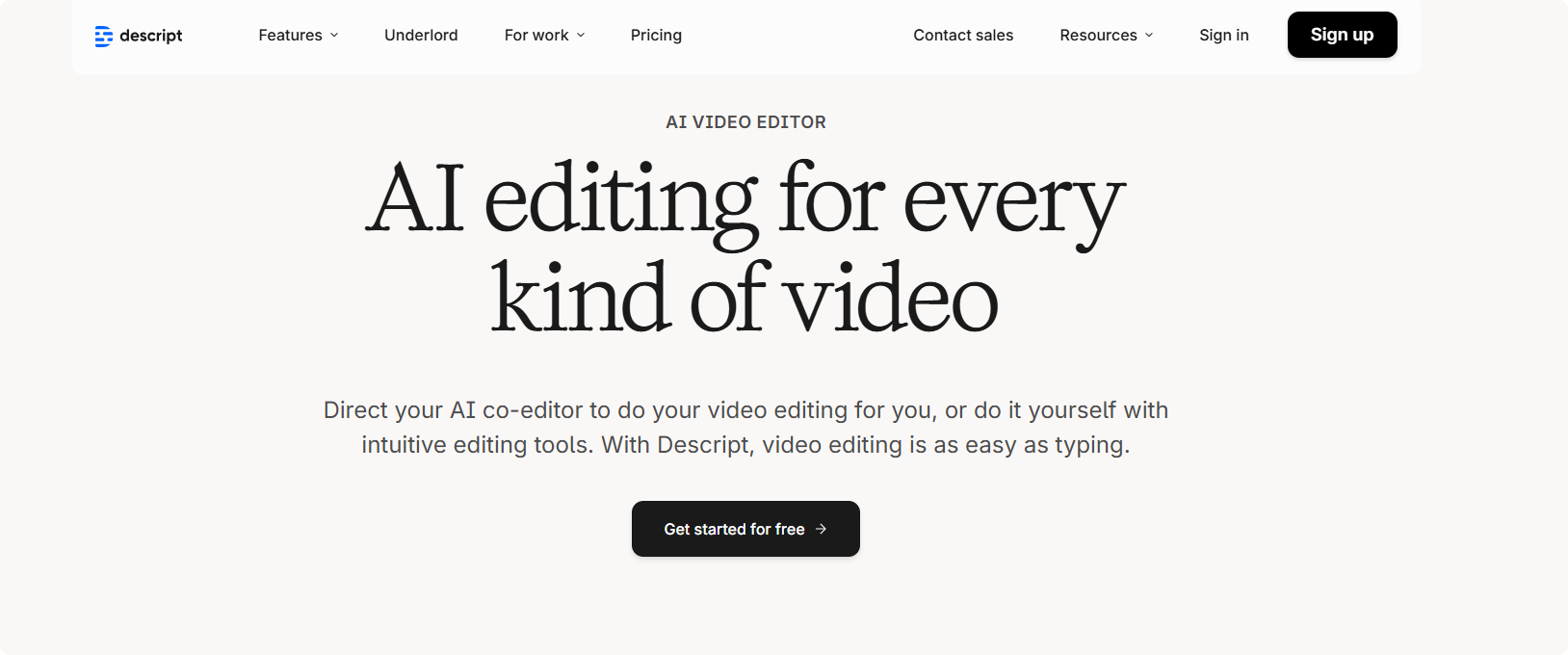Click the 'Direct your AI co-editor' paragraph line
The height and width of the screenshot is (655, 1568).
tap(745, 410)
